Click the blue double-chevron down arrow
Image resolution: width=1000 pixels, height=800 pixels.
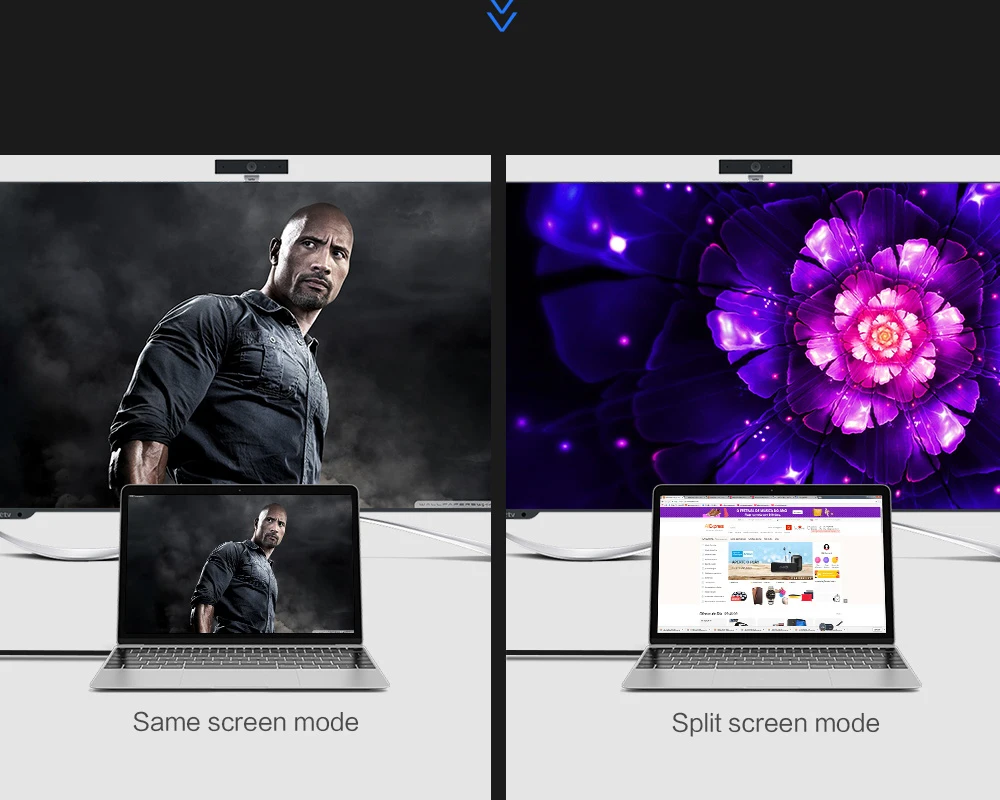pos(501,15)
